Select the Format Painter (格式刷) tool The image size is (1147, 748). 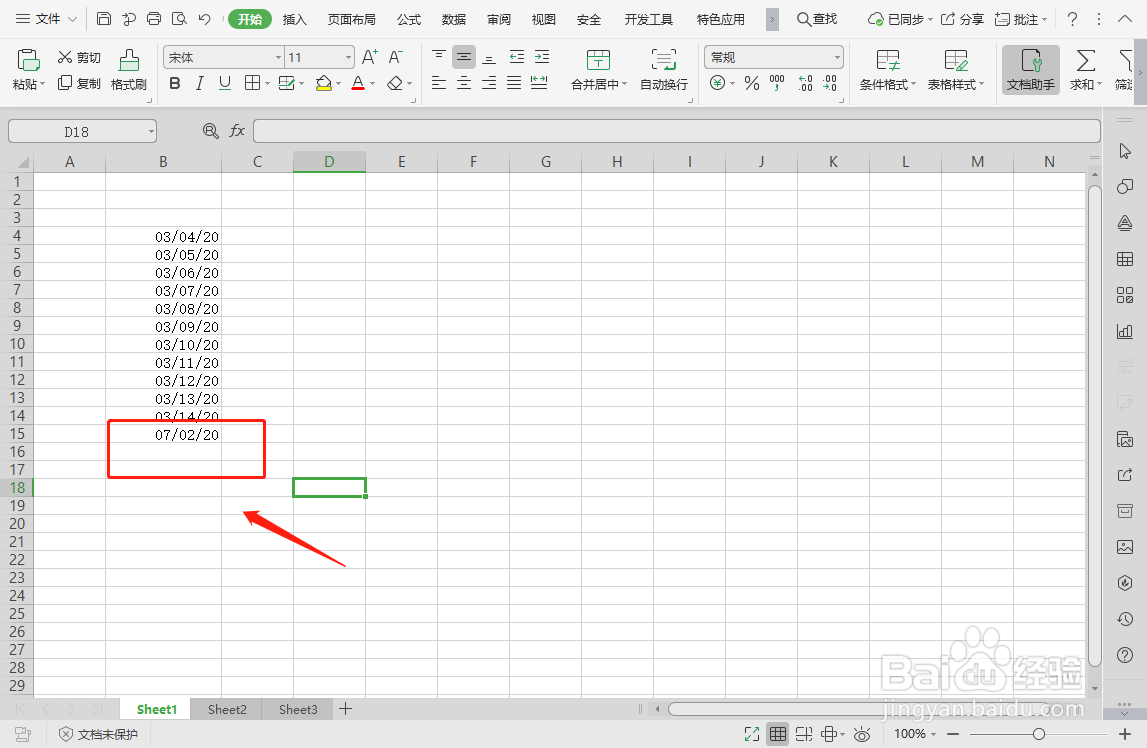(129, 70)
